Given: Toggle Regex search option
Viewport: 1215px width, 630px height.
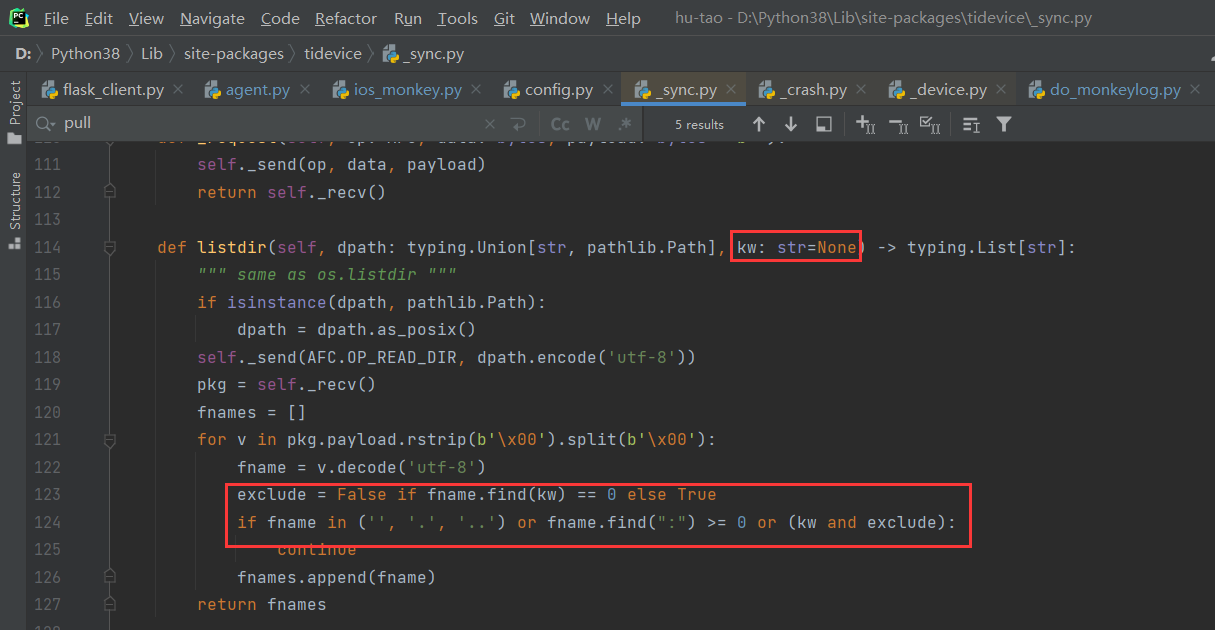Looking at the screenshot, I should [x=625, y=124].
